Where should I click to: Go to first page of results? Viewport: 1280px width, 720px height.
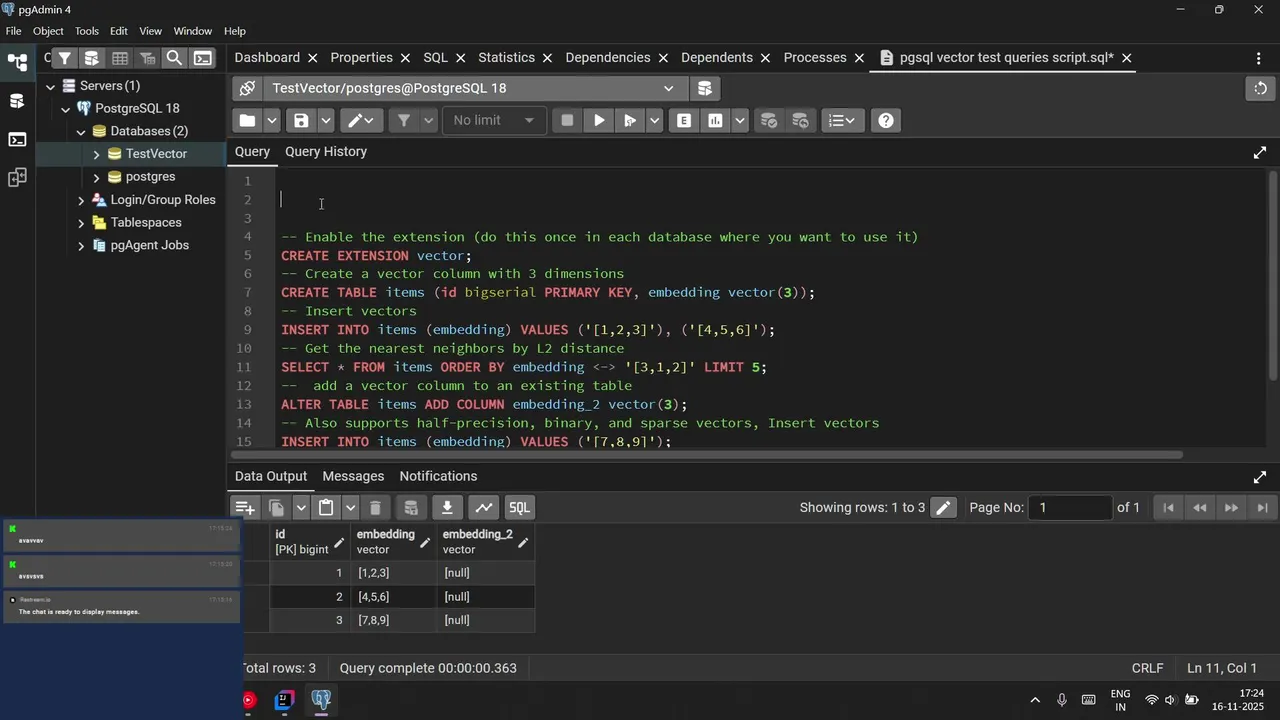coord(1167,508)
